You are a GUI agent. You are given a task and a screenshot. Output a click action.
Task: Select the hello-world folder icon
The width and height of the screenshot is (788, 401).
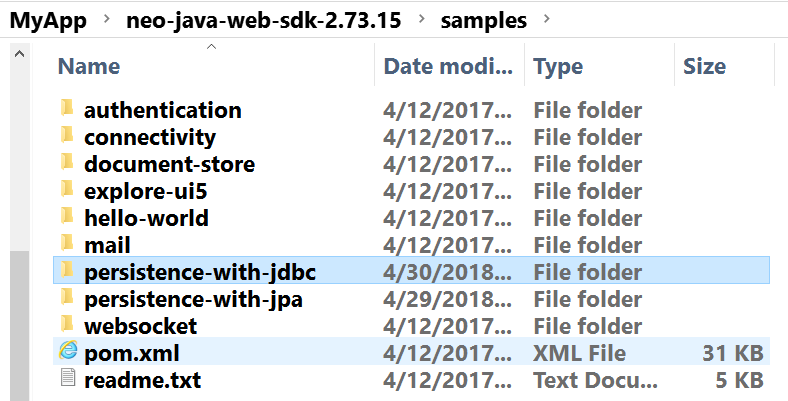click(67, 217)
